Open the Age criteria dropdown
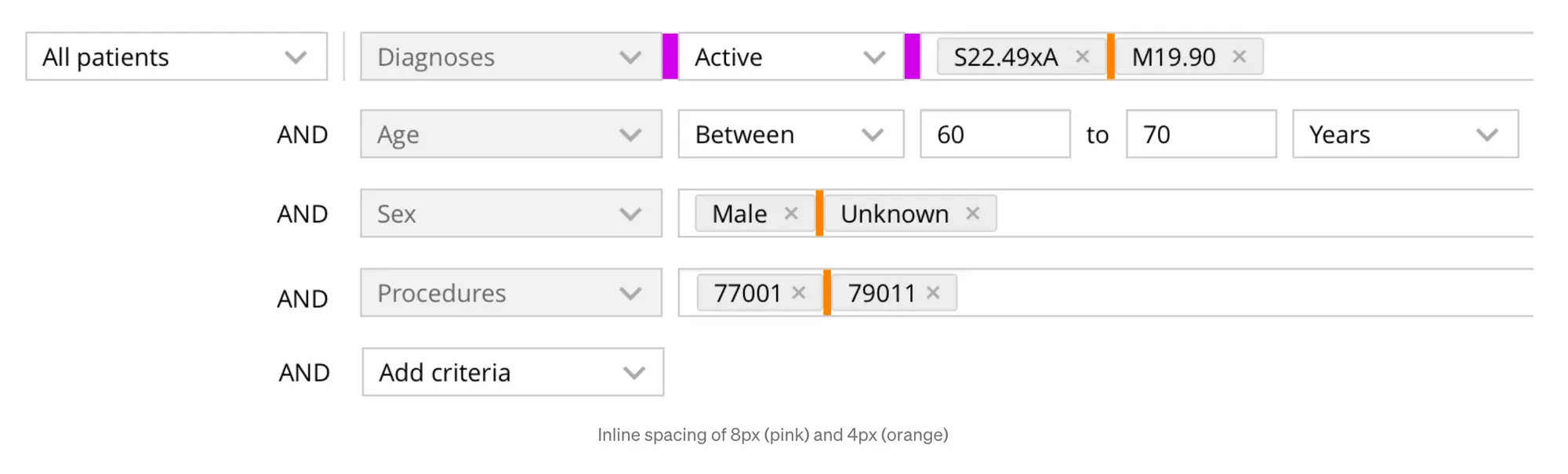Screen dimensions: 1568x474 [510, 135]
